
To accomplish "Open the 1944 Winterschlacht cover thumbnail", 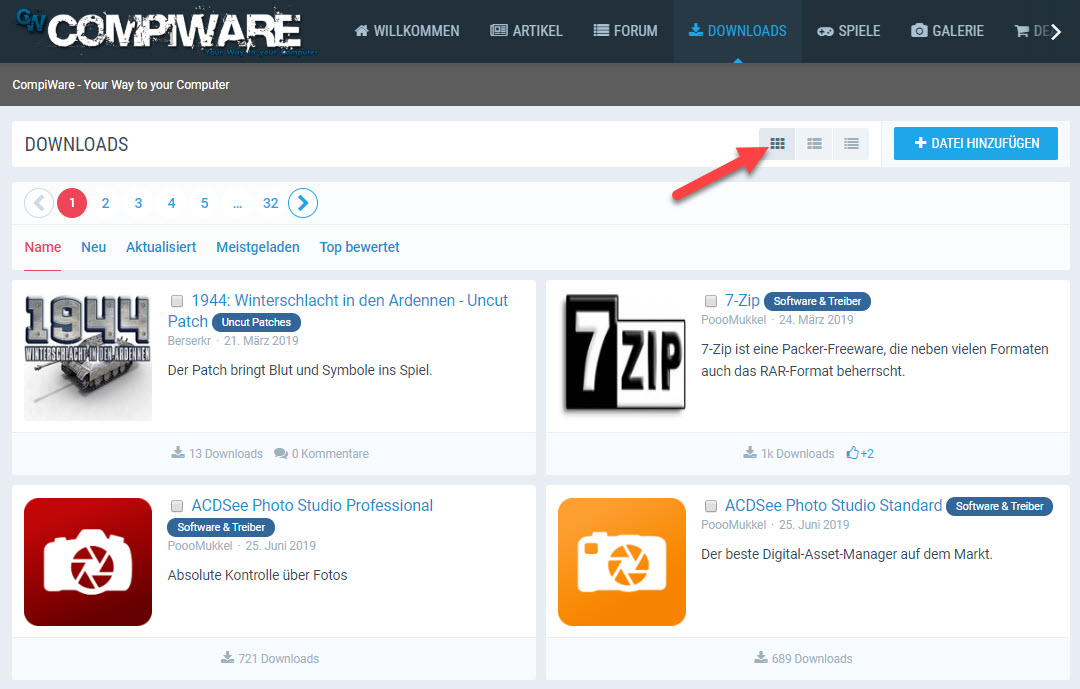I will (88, 357).
